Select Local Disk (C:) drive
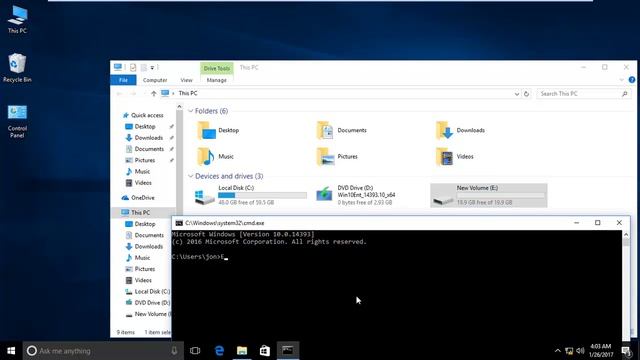The image size is (640, 360). tap(251, 195)
